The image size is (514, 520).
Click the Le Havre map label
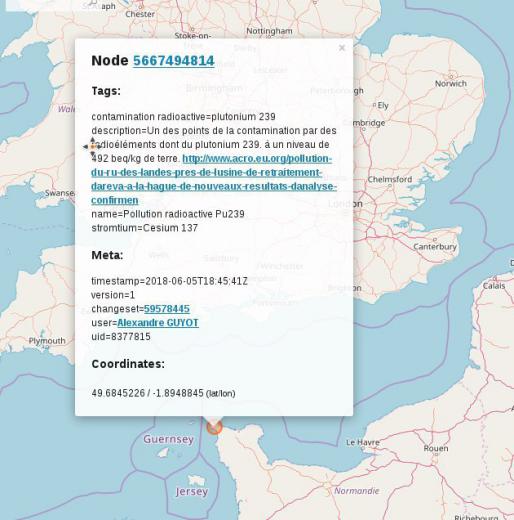(363, 442)
